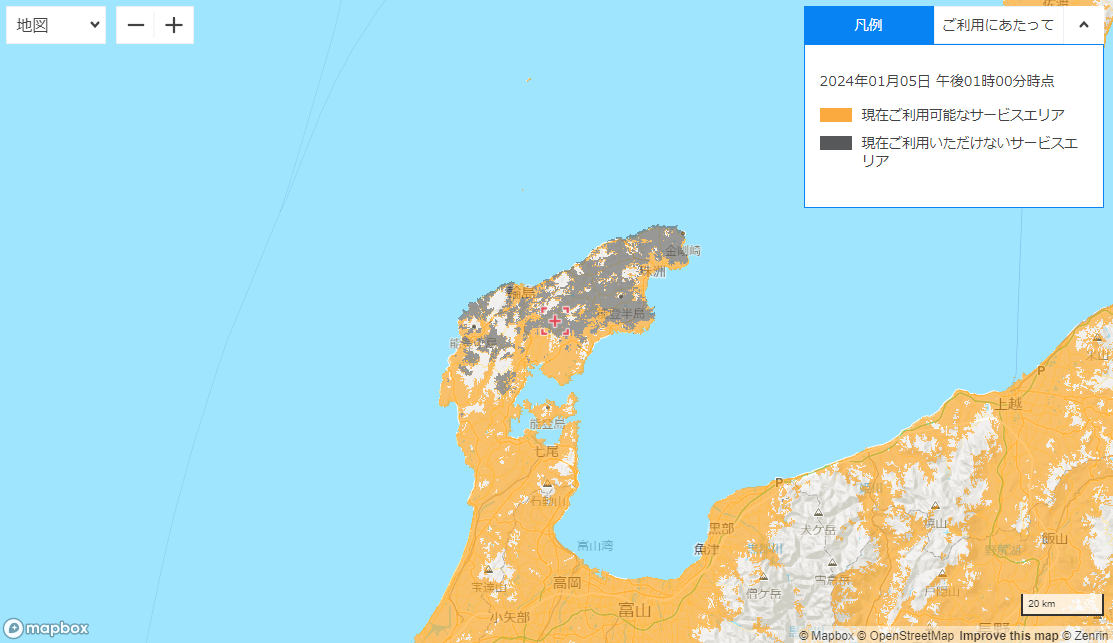The width and height of the screenshot is (1113, 643).
Task: Select the 凡例 tab
Action: tap(868, 25)
